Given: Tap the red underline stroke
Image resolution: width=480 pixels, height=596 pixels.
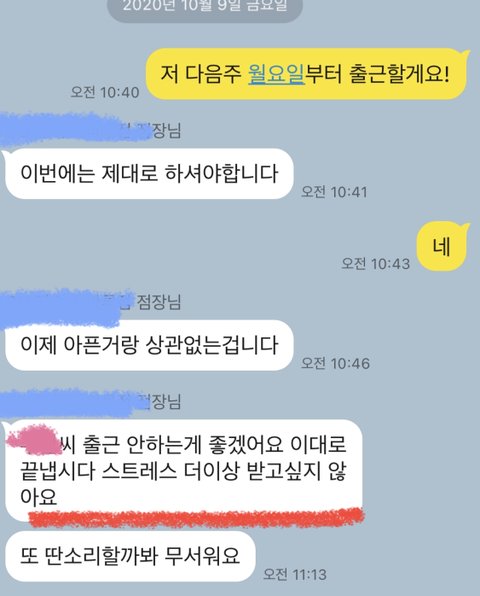Looking at the screenshot, I should pos(196,518).
